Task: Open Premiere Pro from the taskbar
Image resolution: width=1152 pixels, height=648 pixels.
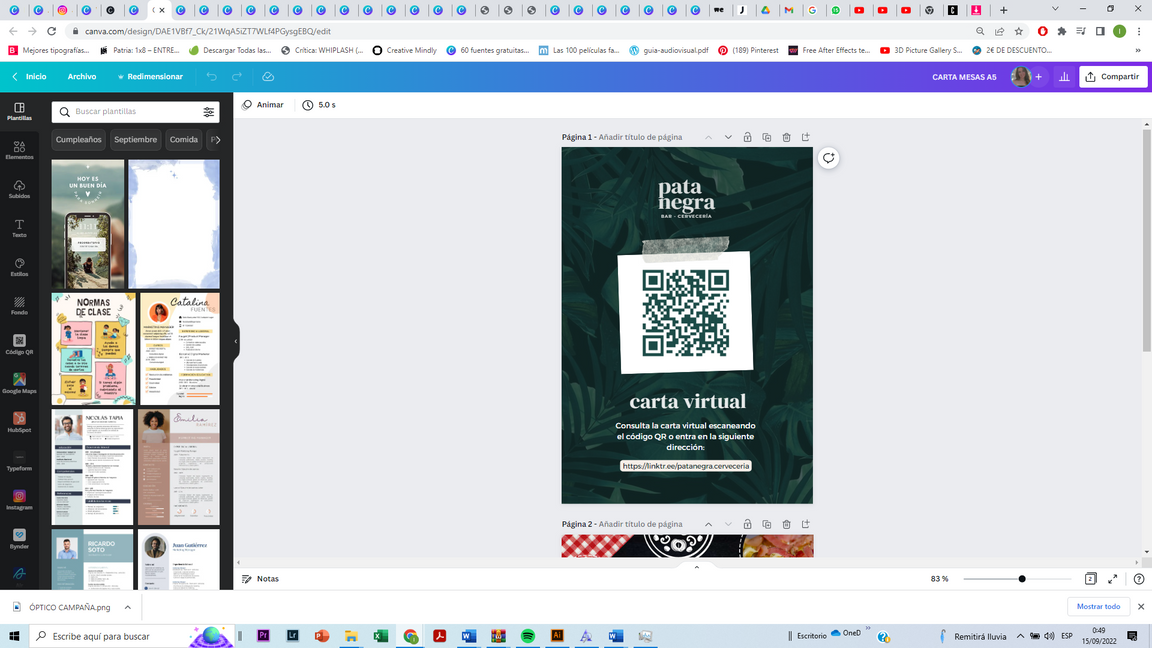Action: (x=263, y=636)
